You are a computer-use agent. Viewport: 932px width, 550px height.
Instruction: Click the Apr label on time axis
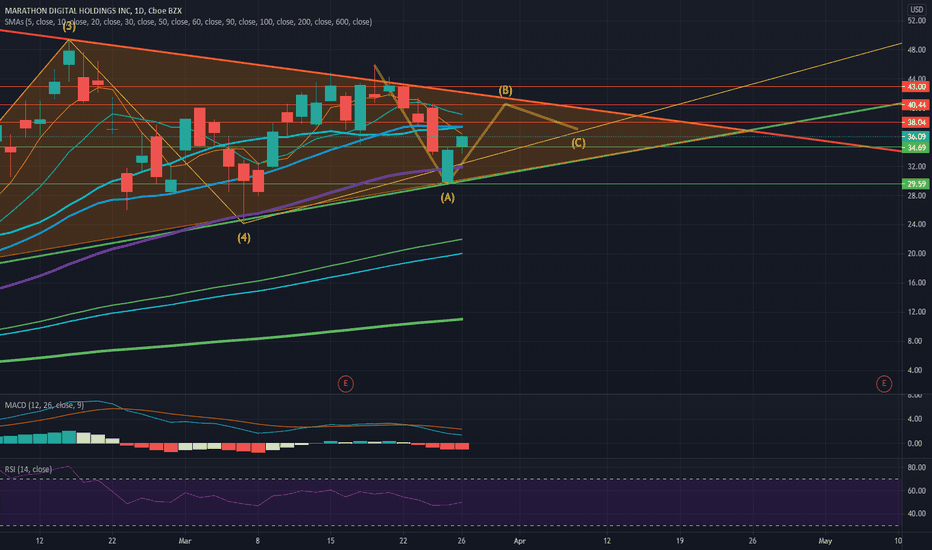[x=519, y=540]
